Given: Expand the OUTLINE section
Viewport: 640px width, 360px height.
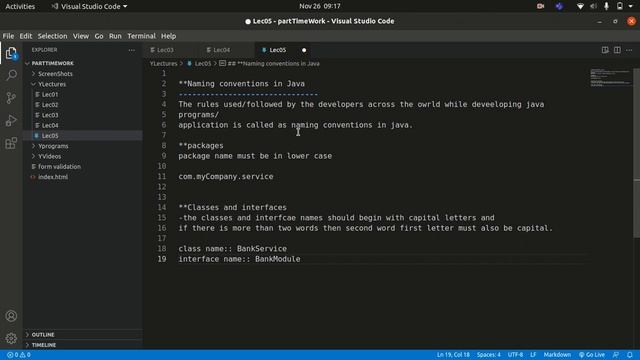Looking at the screenshot, I should tap(43, 335).
